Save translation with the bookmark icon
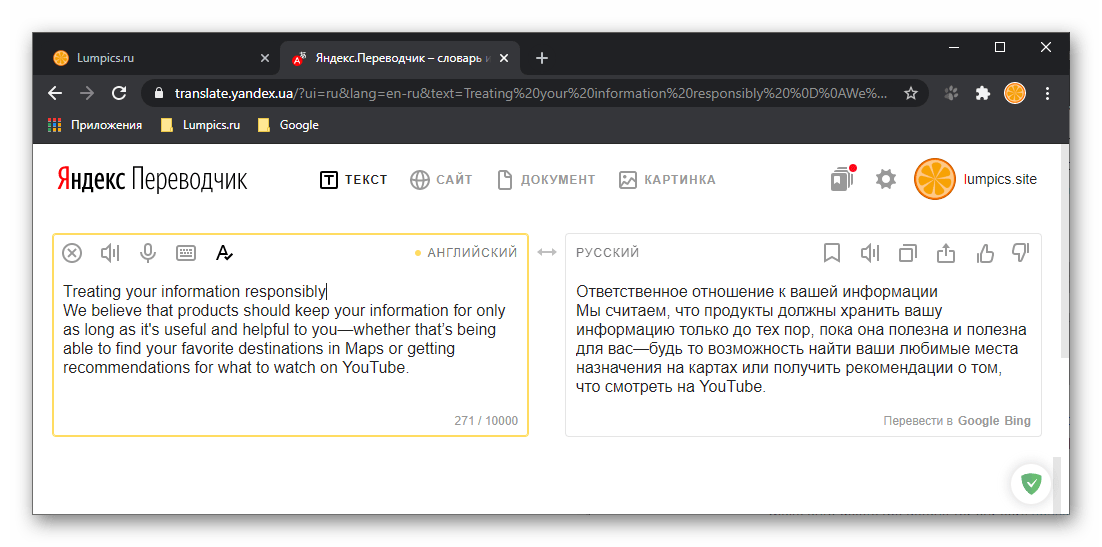 coord(832,253)
